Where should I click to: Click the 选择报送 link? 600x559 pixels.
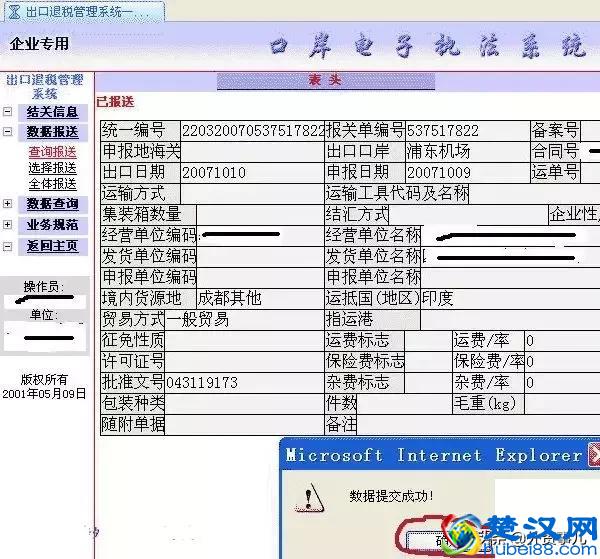tap(52, 168)
